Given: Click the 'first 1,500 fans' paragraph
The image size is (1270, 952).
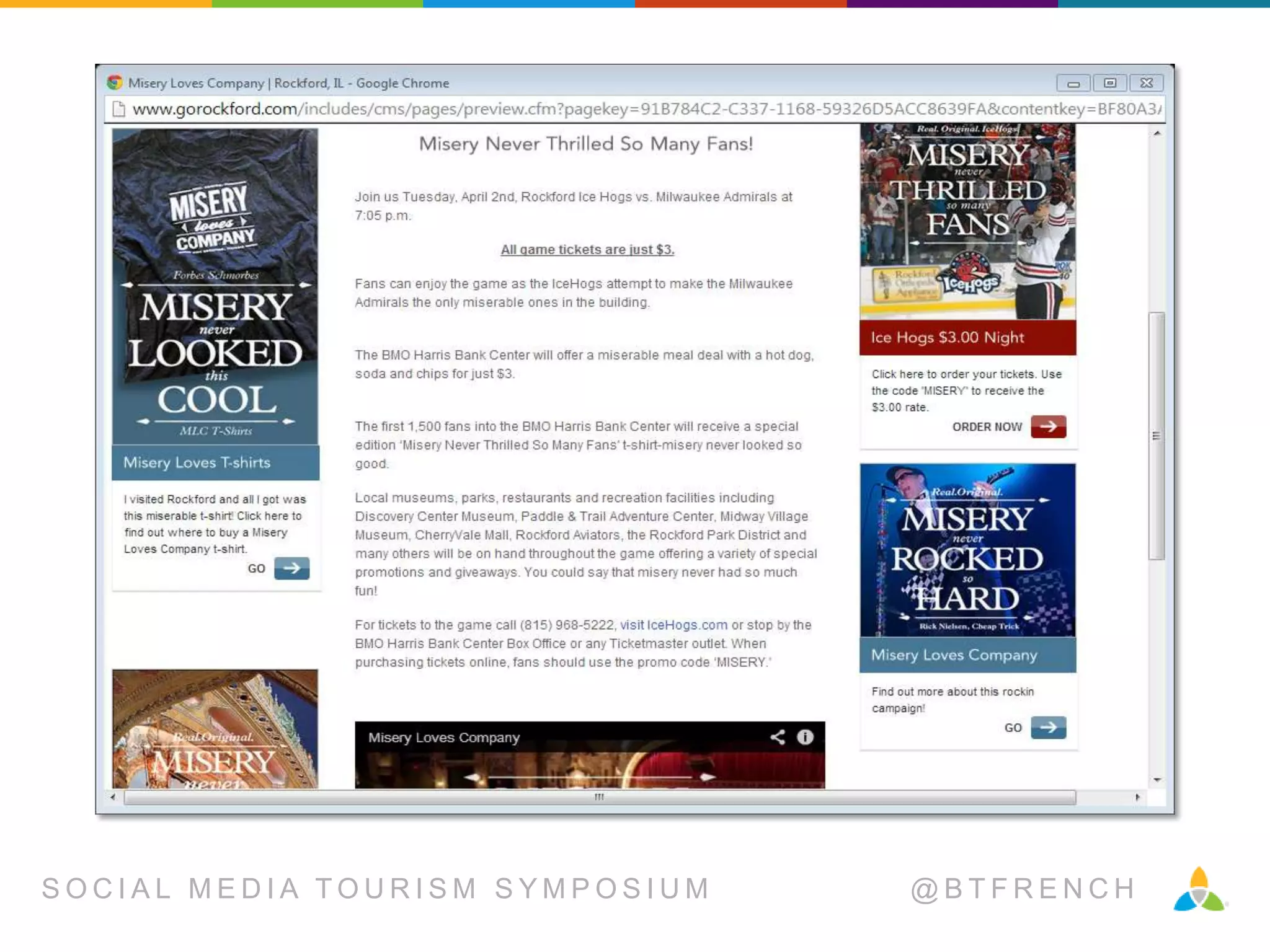Looking at the screenshot, I should (578, 445).
